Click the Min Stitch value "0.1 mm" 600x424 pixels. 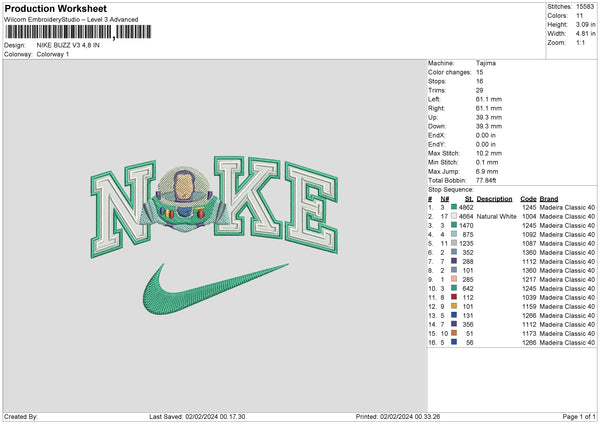(487, 162)
